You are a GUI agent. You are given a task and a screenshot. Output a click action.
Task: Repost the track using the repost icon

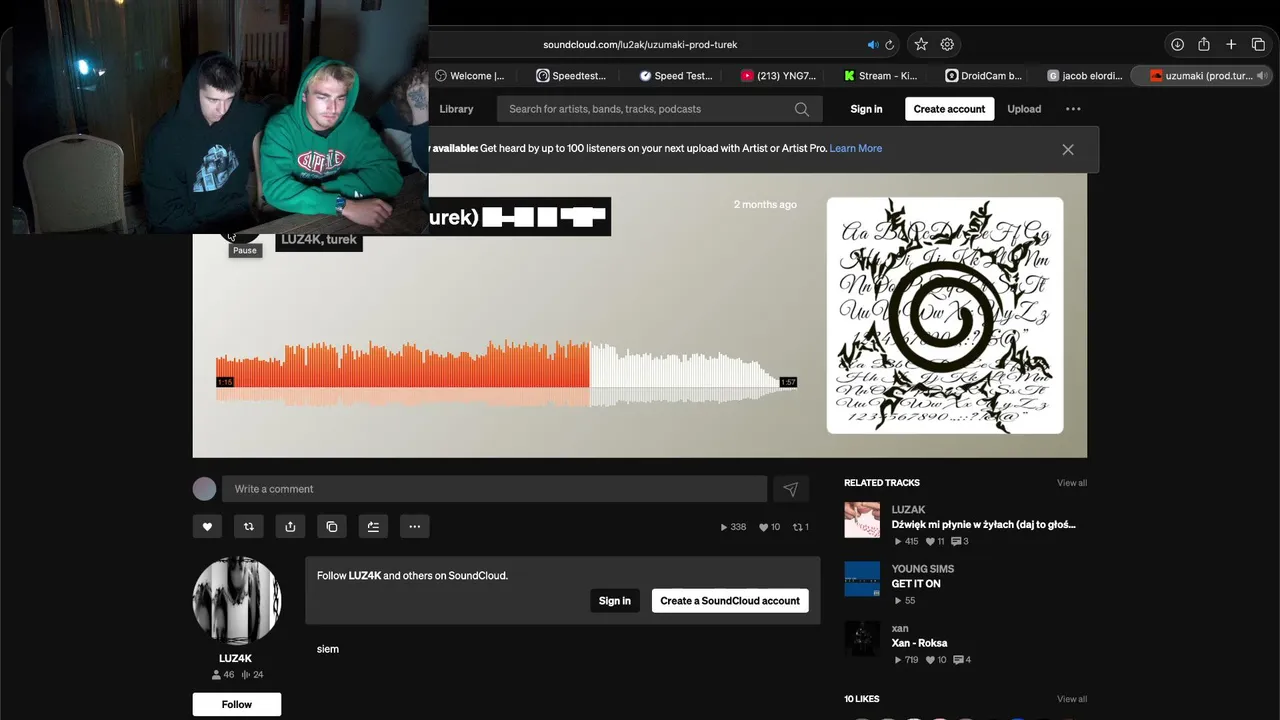(248, 526)
